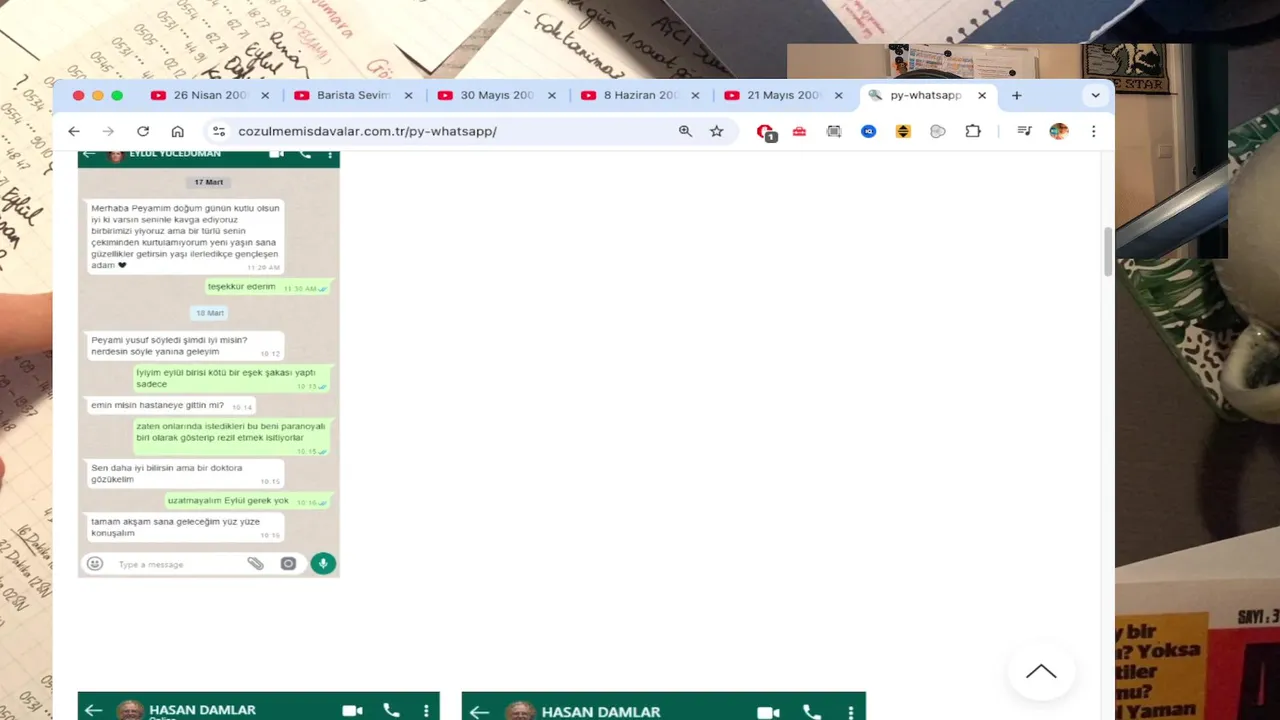This screenshot has height=720, width=1280.
Task: Click the "17 Mart" date label
Action: coord(209,182)
